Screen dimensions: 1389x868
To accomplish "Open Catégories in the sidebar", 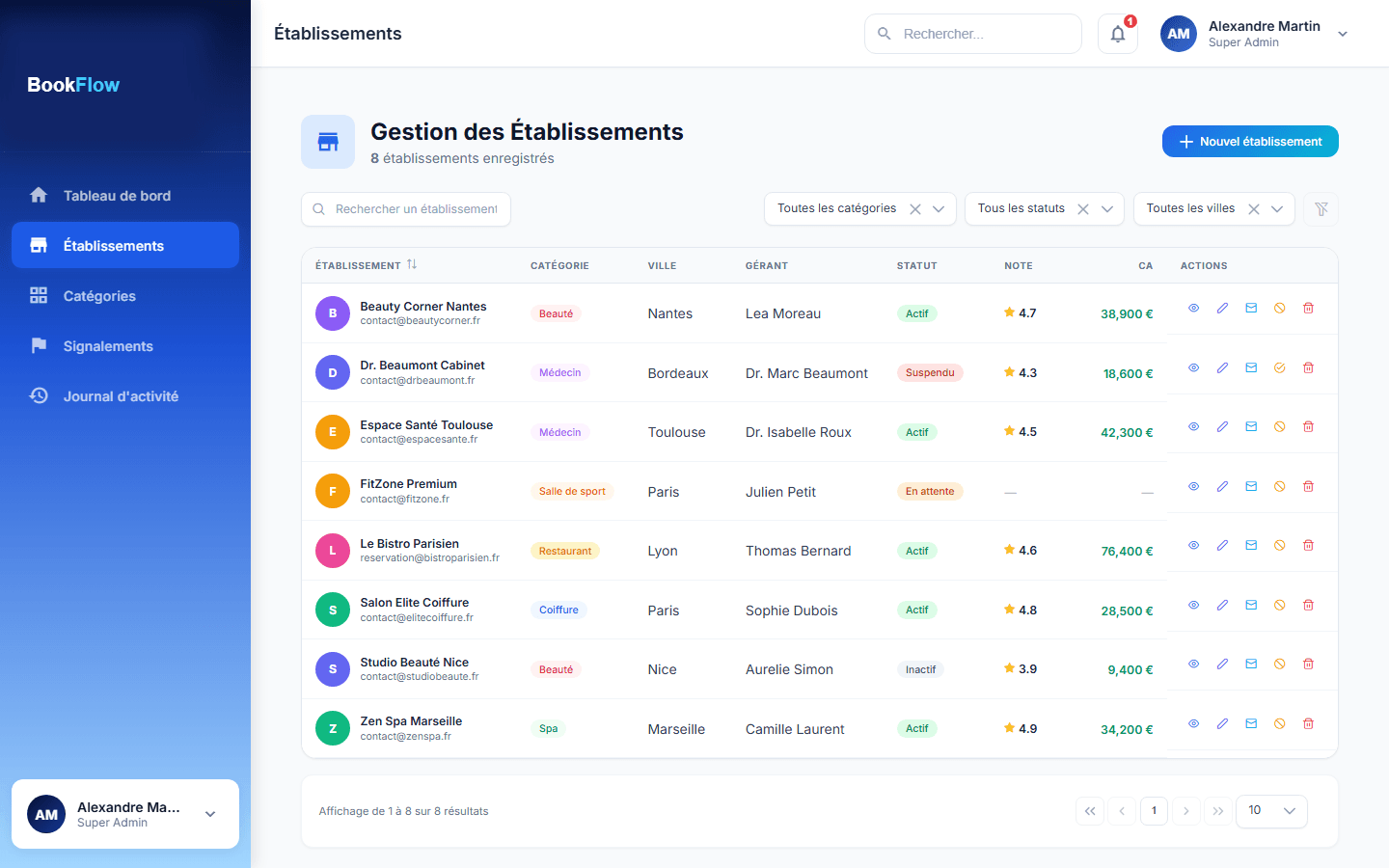I will tap(125, 296).
